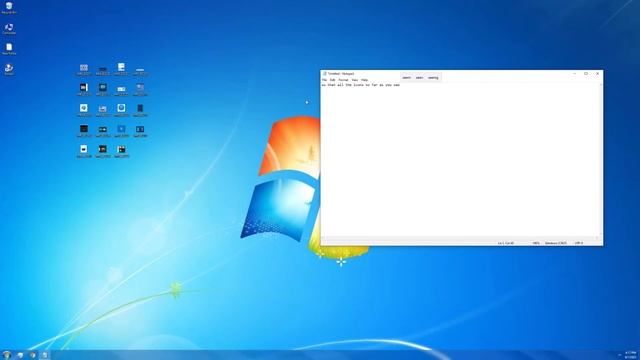Click the UTF-8 encoding status entry
The height and width of the screenshot is (360, 640).
[579, 243]
